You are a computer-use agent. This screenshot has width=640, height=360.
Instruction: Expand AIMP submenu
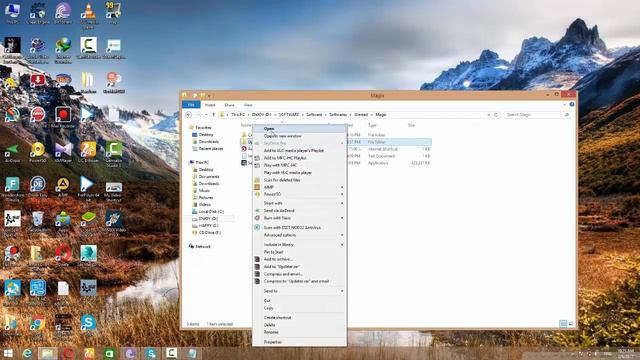click(300, 187)
